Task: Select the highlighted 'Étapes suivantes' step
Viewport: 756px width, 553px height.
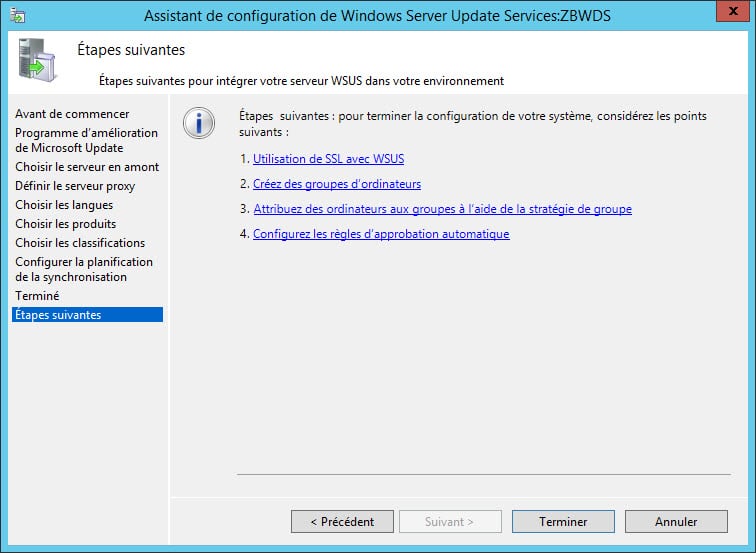Action: point(87,315)
